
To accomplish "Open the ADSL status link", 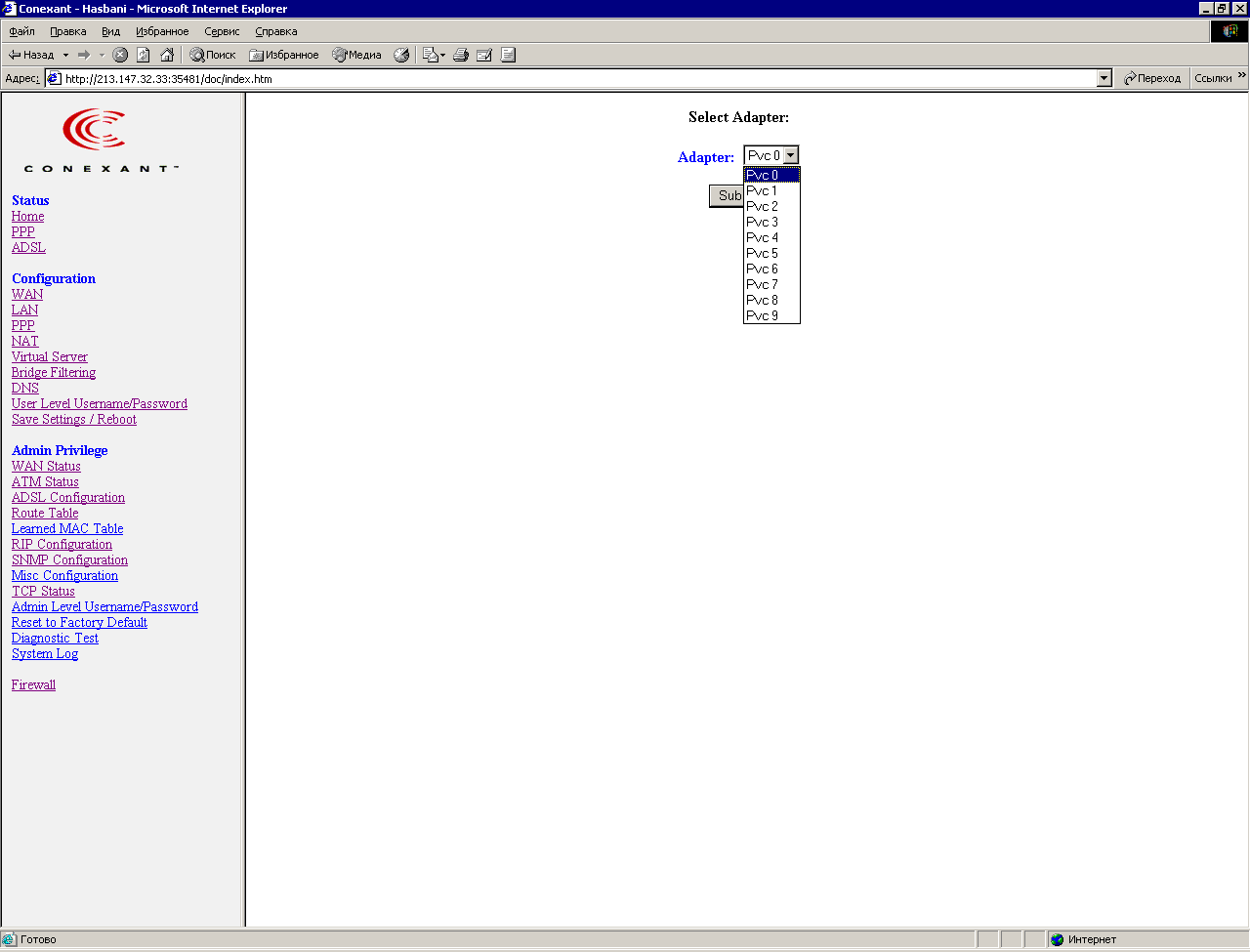I will (x=28, y=247).
